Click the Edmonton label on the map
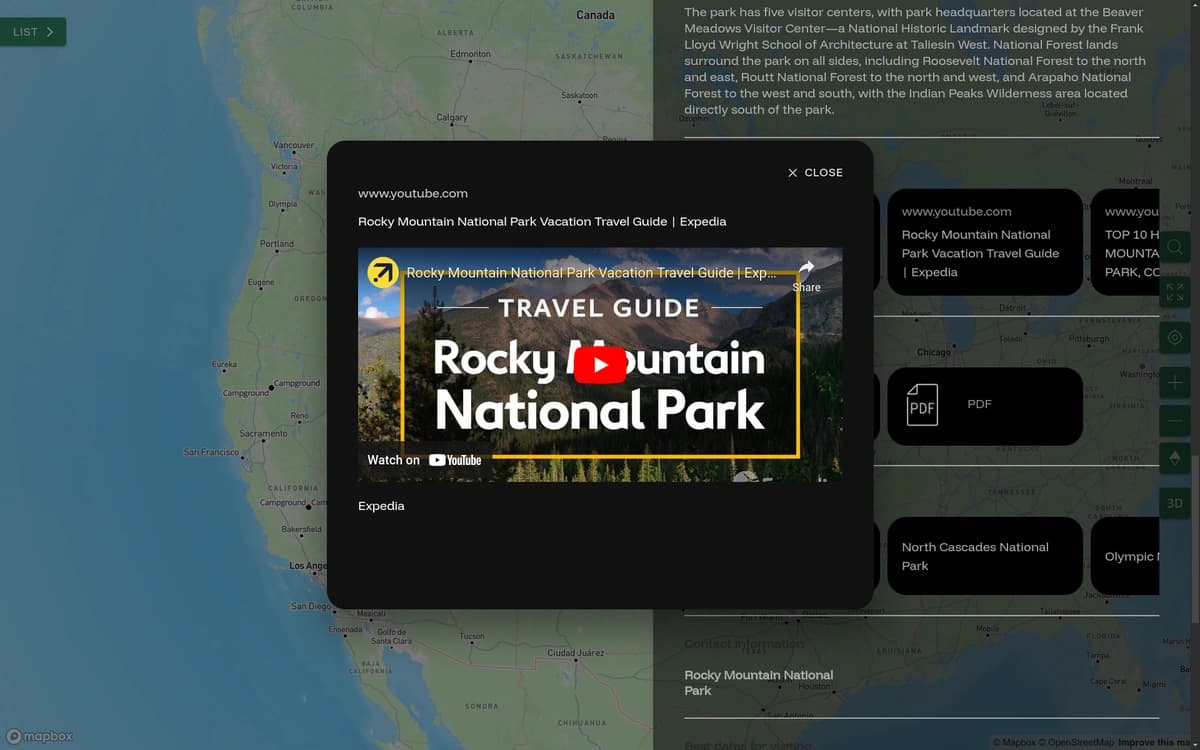 (471, 53)
